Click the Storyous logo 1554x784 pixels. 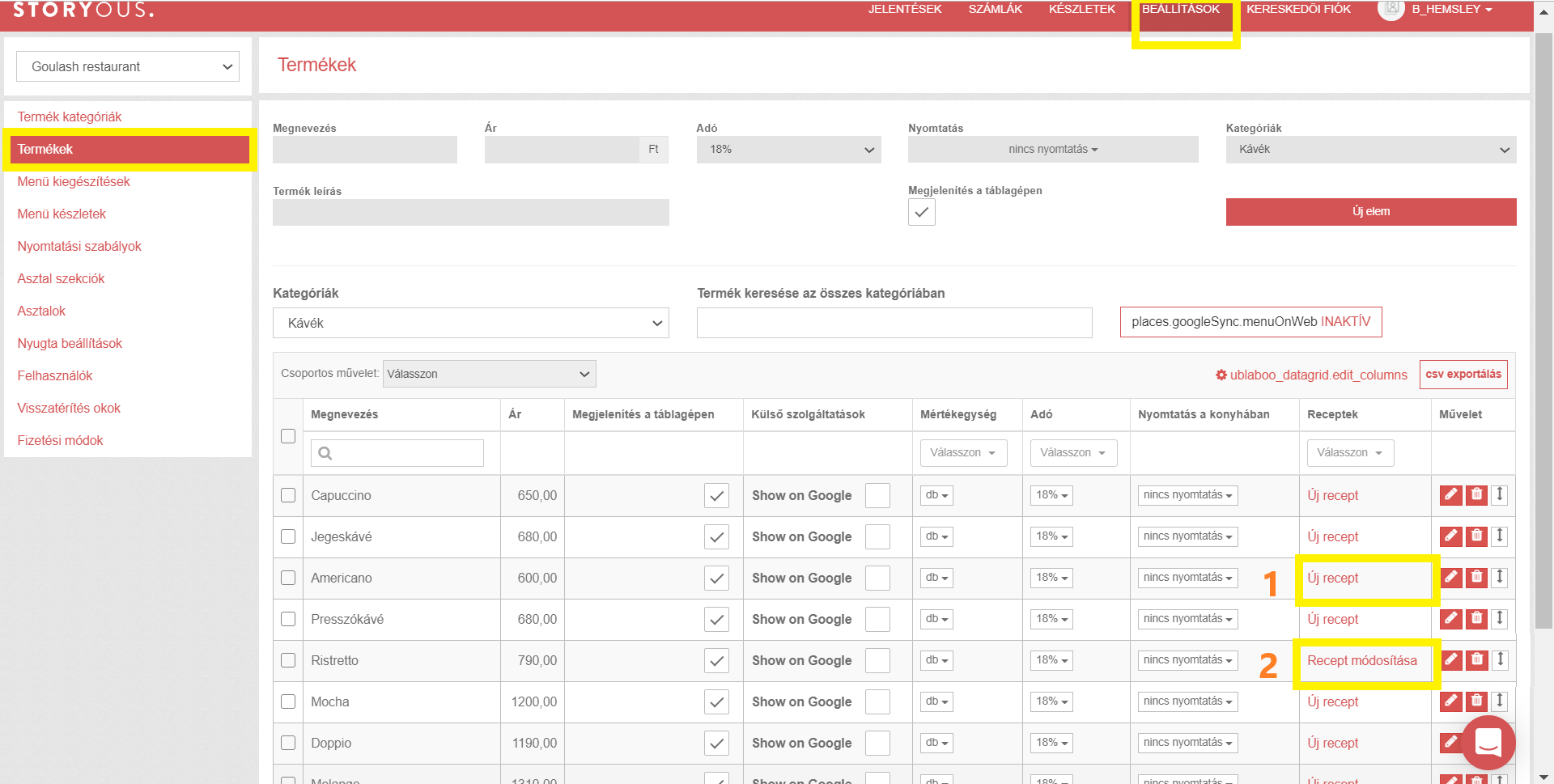[x=83, y=10]
